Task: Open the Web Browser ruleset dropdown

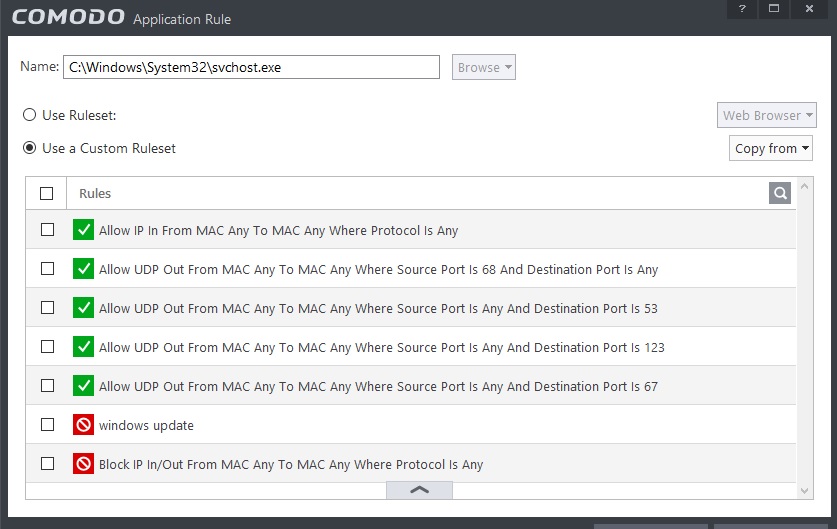Action: tap(767, 115)
